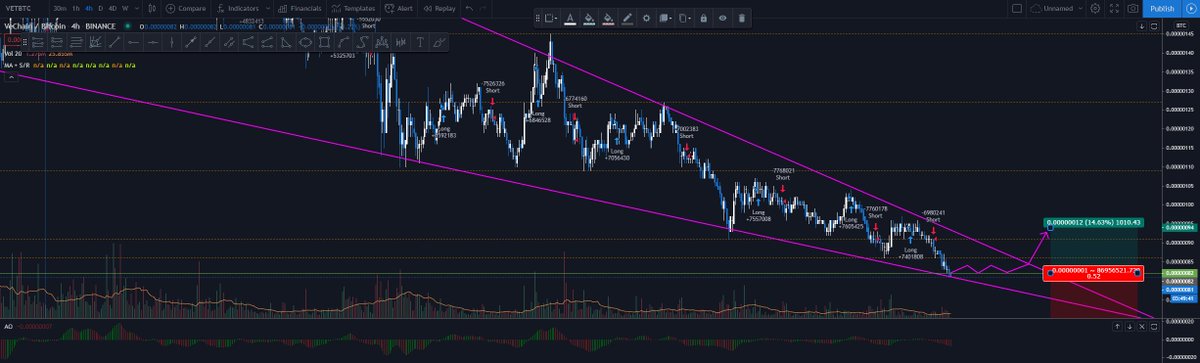Delete the selected drawing with trash icon
1200x363 pixels.
742,18
